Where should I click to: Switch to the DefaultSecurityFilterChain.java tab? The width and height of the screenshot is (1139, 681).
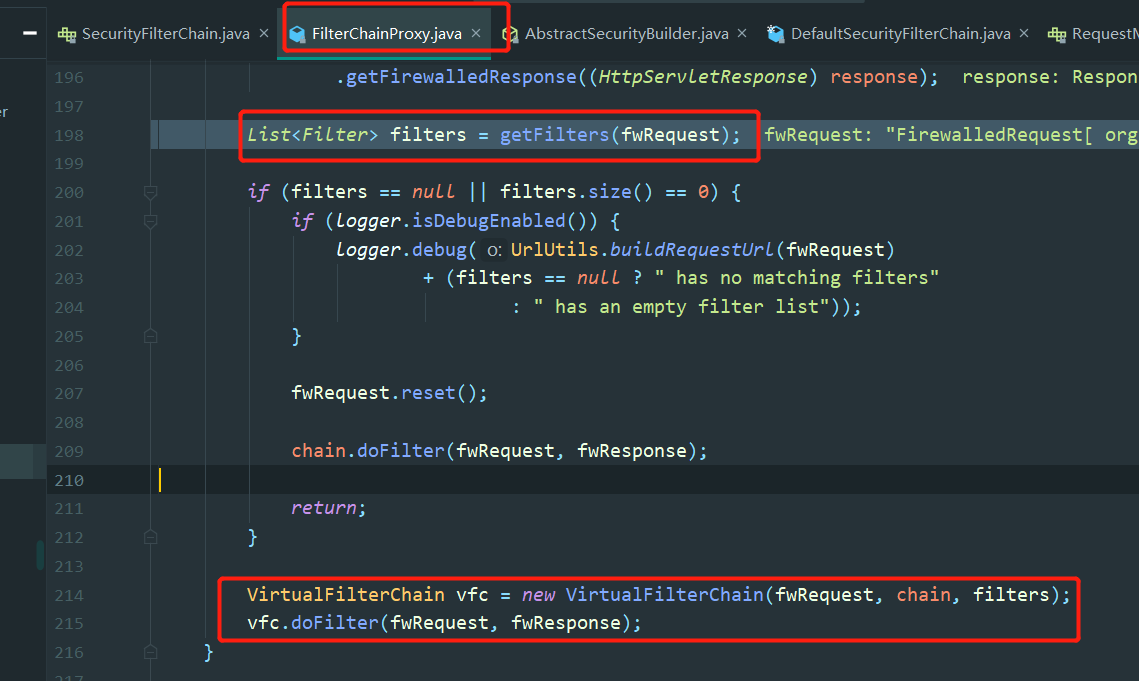pyautogui.click(x=900, y=32)
